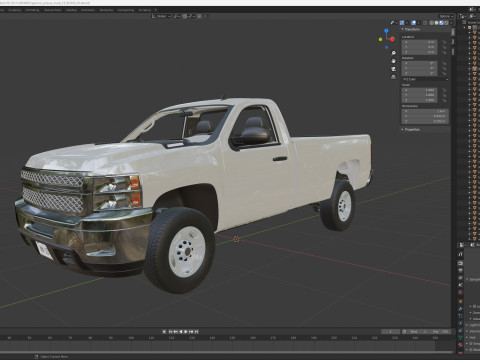The width and height of the screenshot is (480, 360).
Task: Switch to the Texture Paint workspace tab
Action: (52, 10)
